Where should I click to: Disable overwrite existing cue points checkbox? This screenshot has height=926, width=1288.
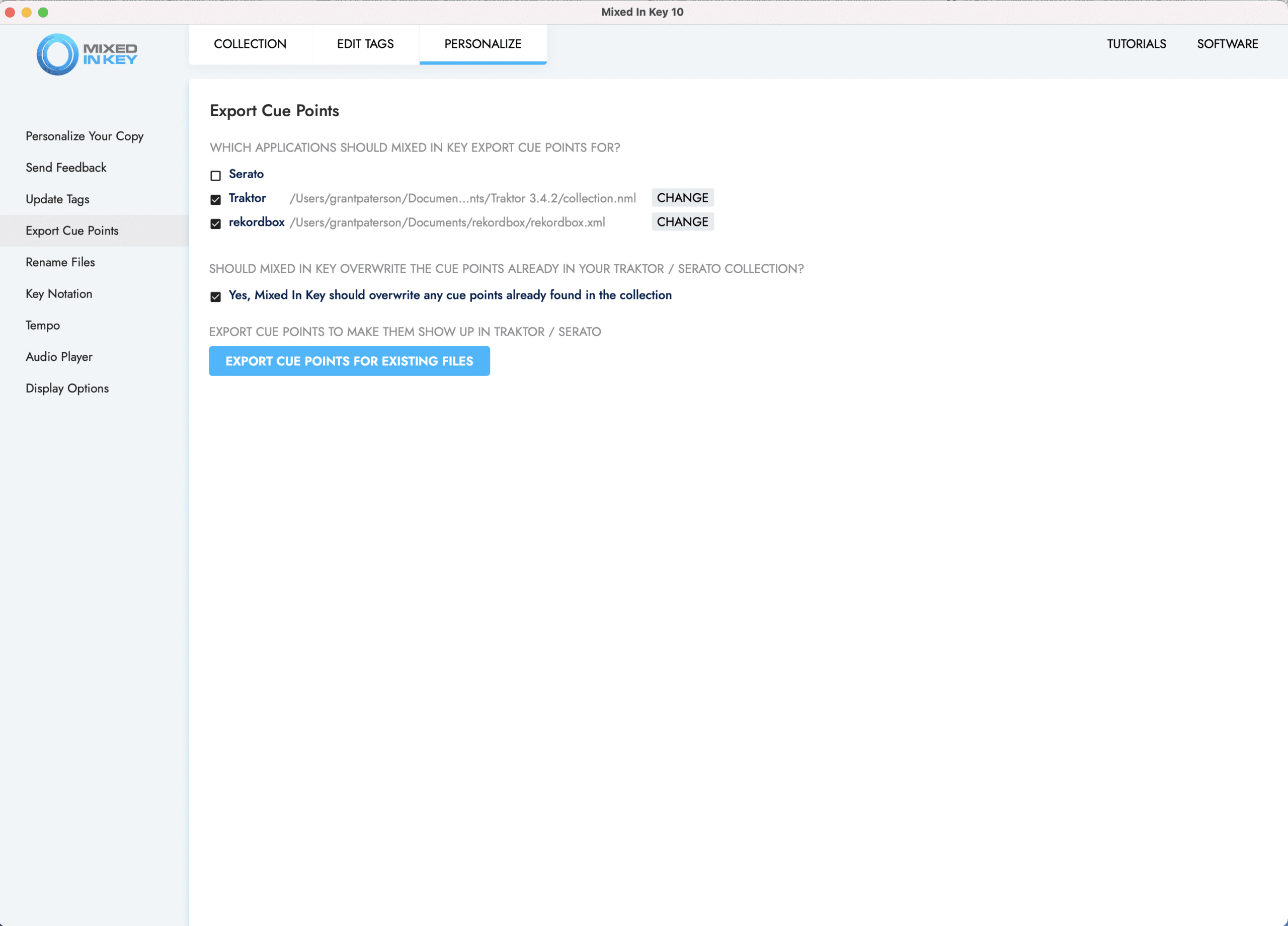click(x=216, y=296)
